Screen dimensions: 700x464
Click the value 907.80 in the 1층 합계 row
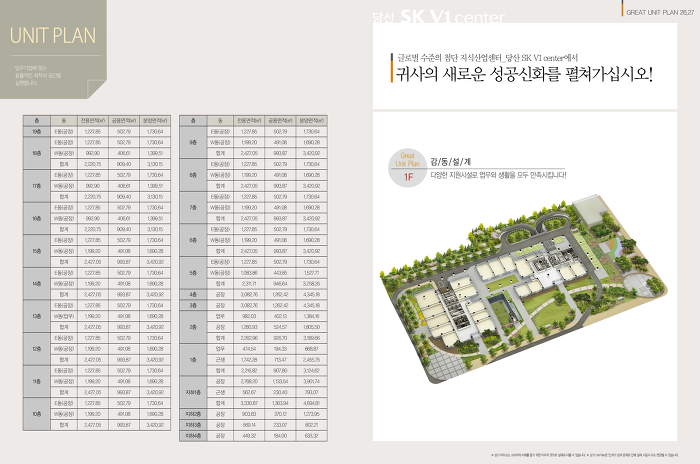click(280, 371)
